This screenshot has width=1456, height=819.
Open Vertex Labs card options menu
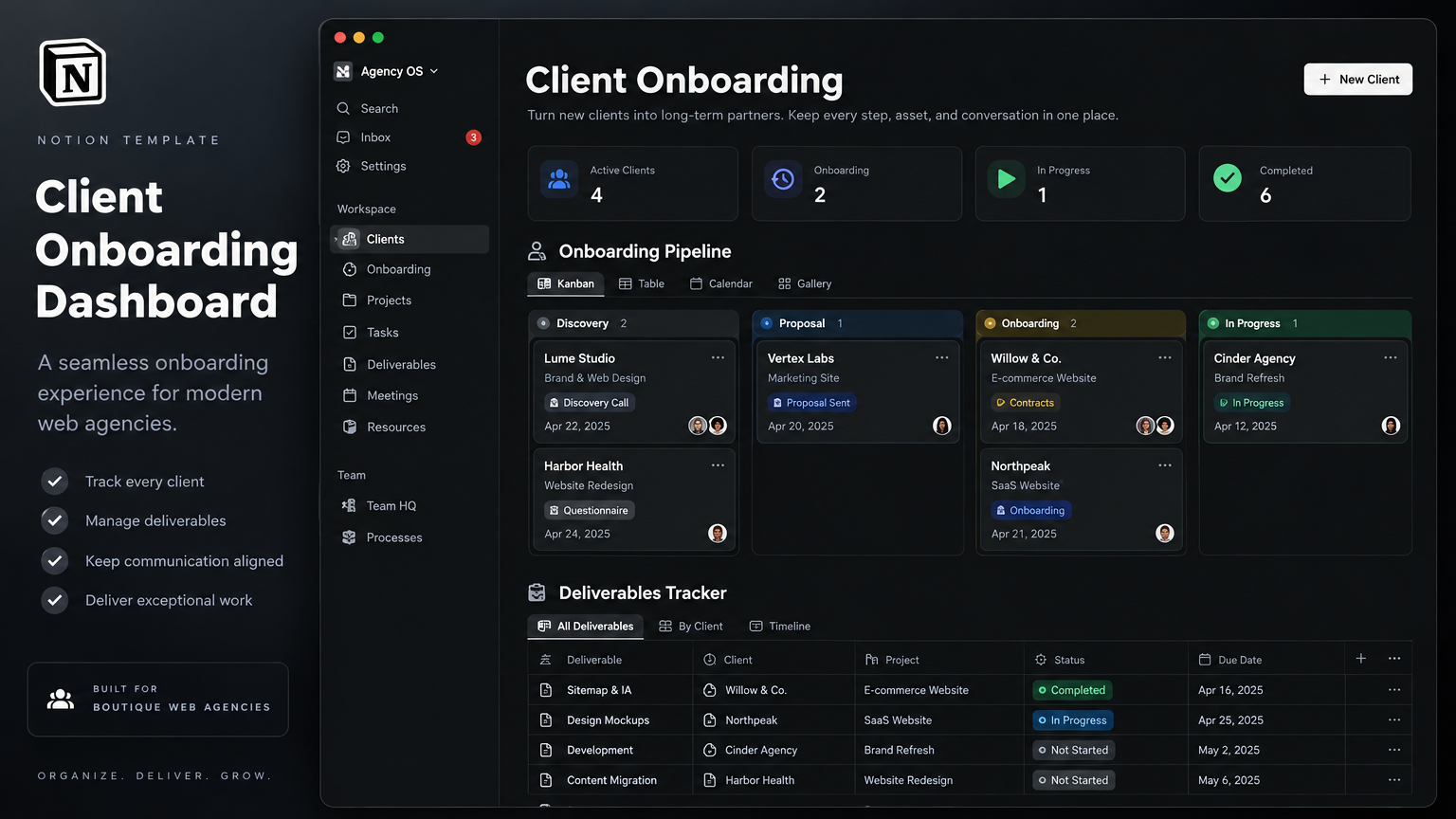[x=941, y=357]
